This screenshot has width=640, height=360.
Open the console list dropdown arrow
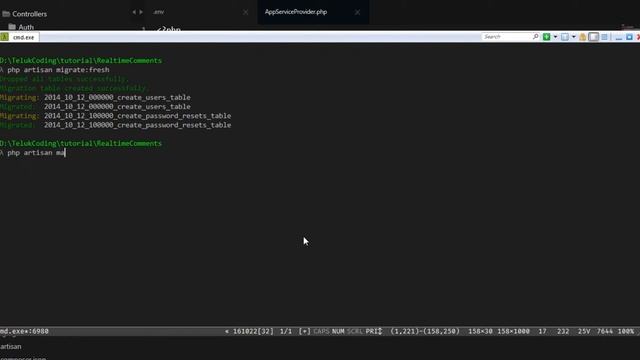573,37
